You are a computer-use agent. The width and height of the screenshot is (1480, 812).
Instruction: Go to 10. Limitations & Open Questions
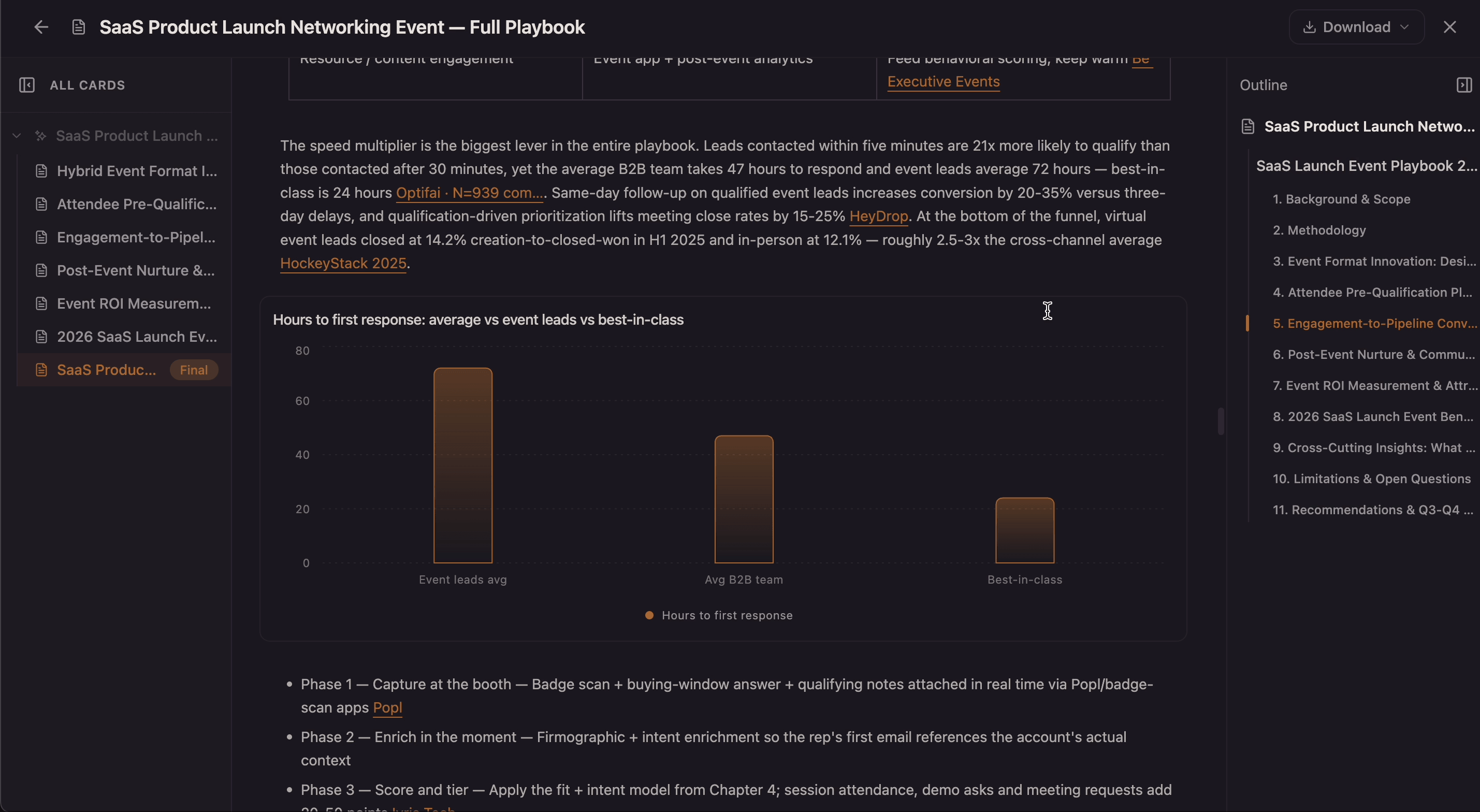[x=1371, y=479]
